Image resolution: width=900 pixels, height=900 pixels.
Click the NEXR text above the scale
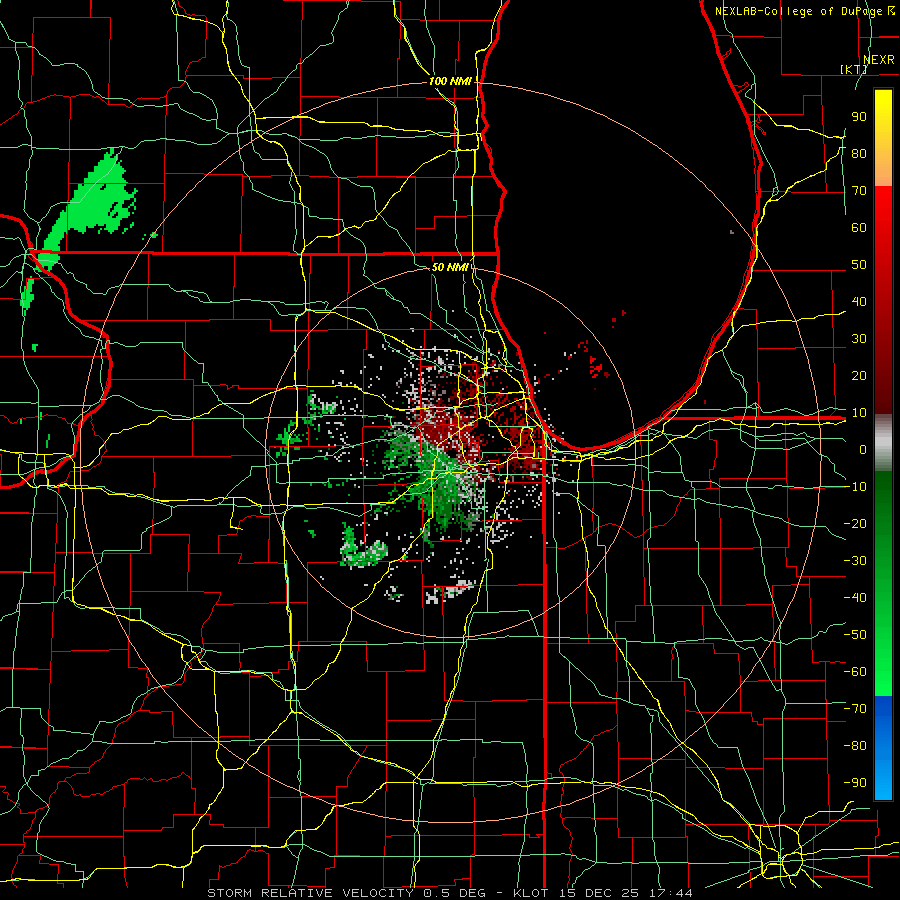click(878, 59)
